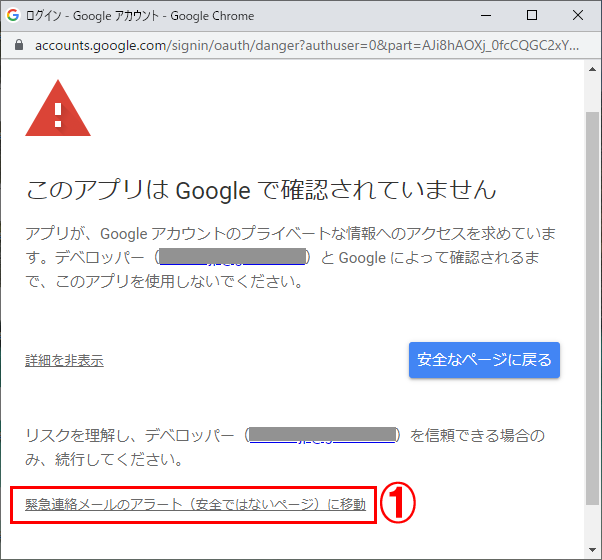Open 緊急連絡メールのアラート（安全ではないページ）に移動 link

[x=195, y=504]
